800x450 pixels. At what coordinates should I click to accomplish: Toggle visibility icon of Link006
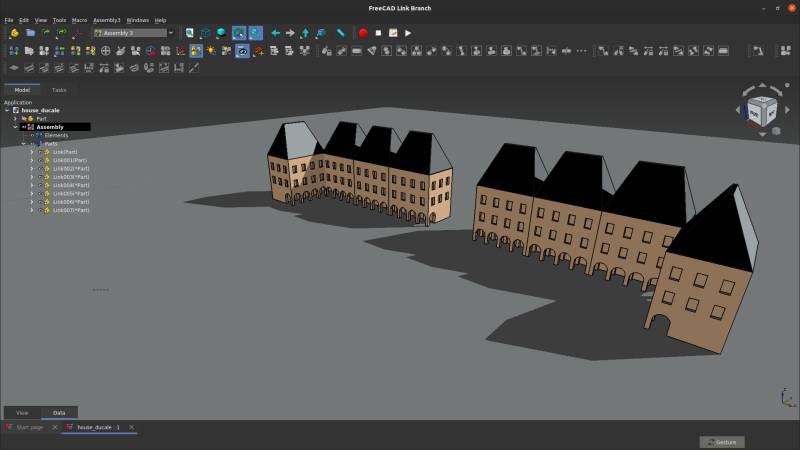pyautogui.click(x=40, y=202)
